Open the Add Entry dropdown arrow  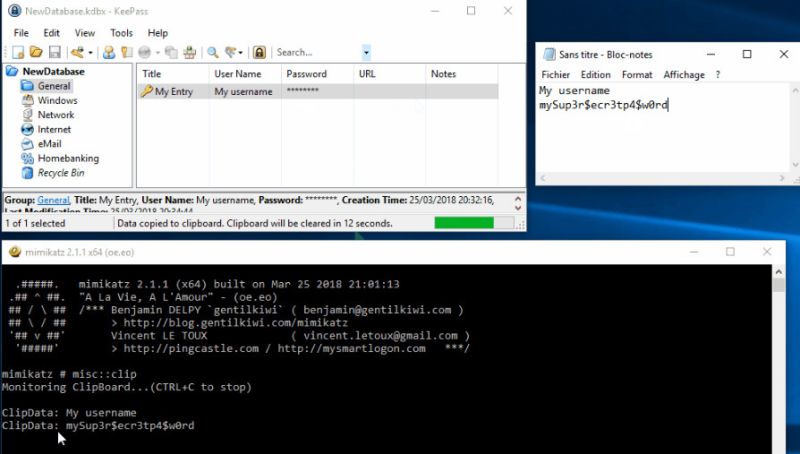pyautogui.click(x=91, y=52)
